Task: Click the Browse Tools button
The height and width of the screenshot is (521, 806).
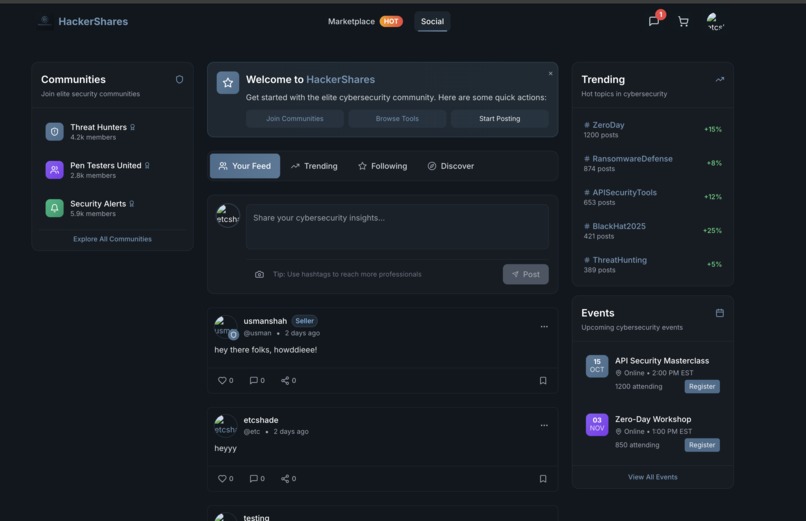Action: click(397, 119)
